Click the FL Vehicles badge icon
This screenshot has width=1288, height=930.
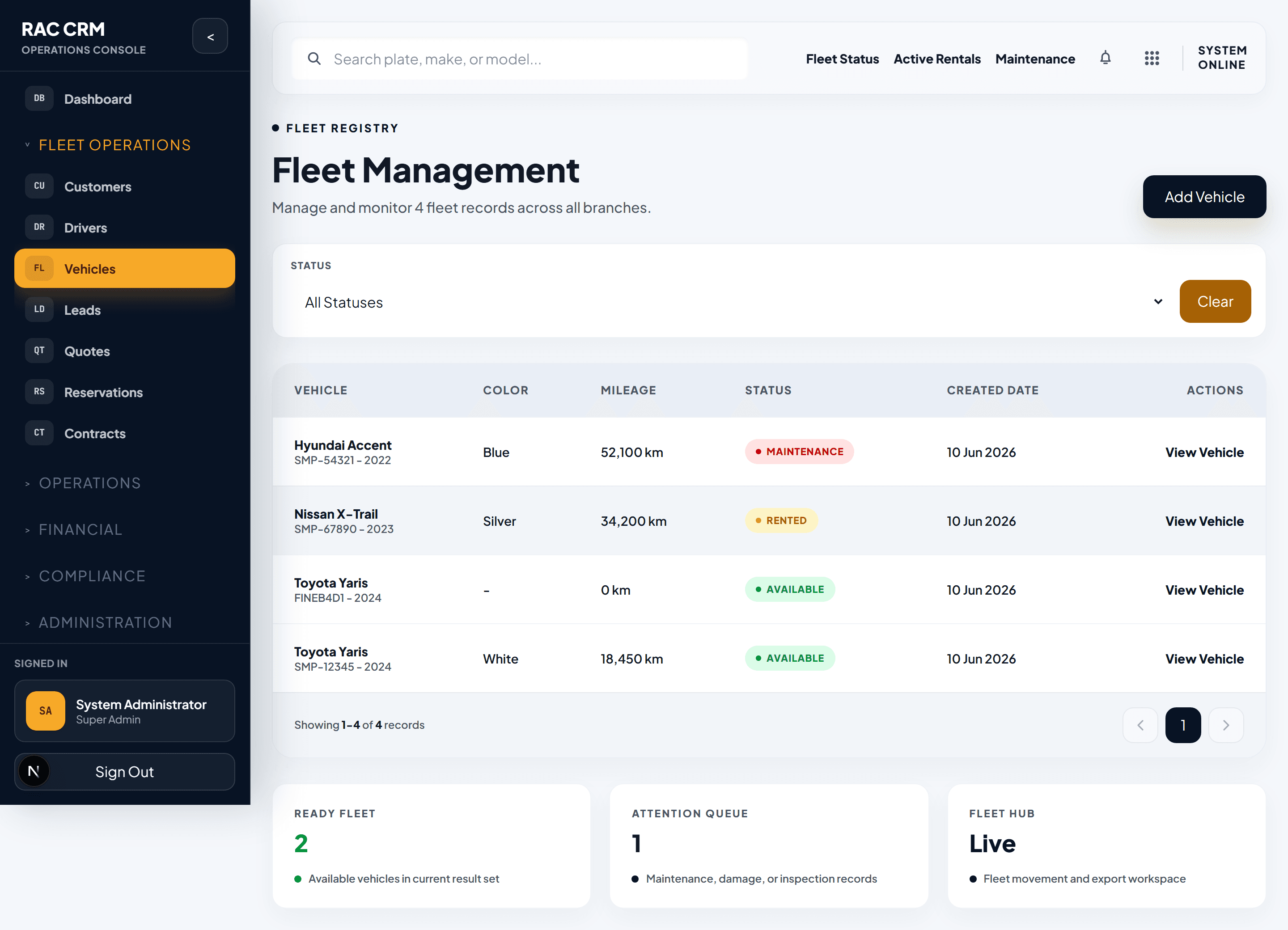click(x=39, y=269)
